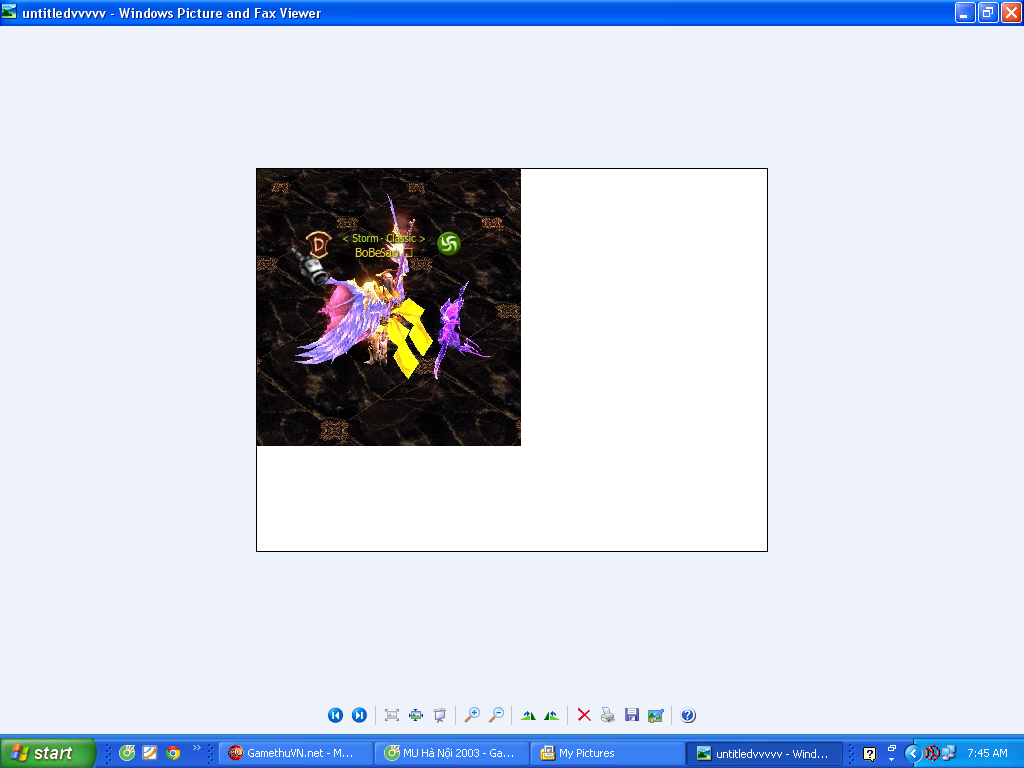This screenshot has width=1024, height=768.
Task: Click the 7:45 AM system clock
Action: [x=987, y=753]
